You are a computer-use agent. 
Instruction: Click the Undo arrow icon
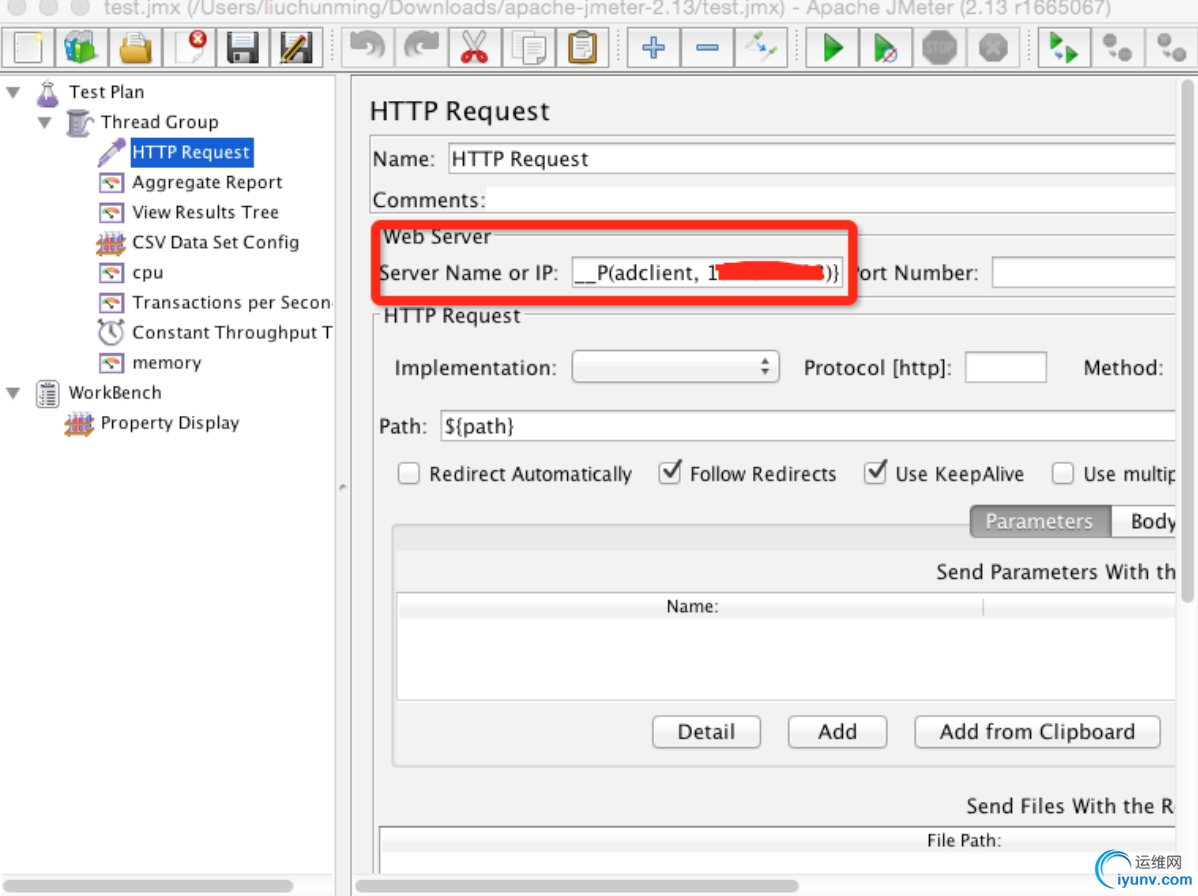[367, 48]
